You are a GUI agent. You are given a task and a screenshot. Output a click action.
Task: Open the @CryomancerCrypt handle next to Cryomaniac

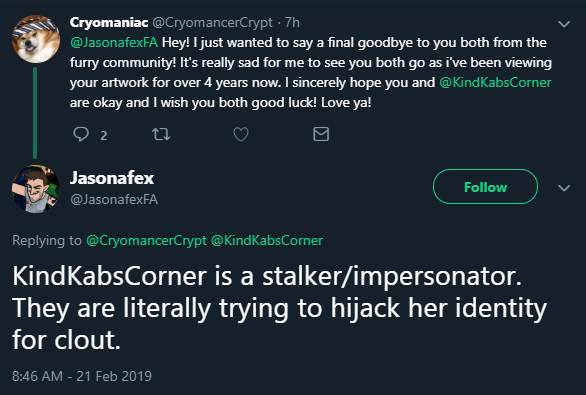212,23
